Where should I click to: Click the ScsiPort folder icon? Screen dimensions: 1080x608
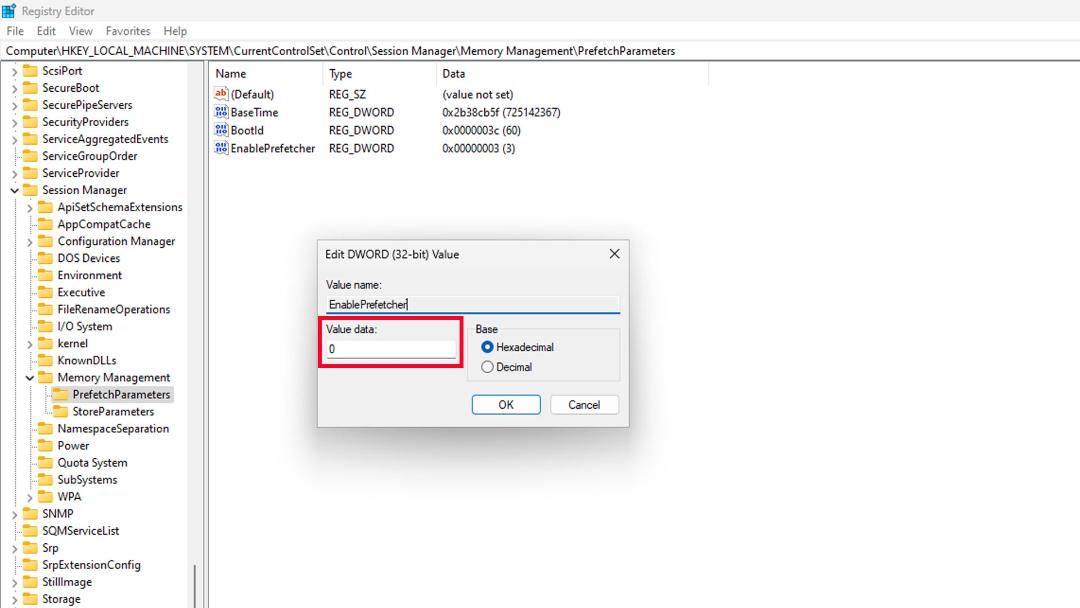[x=30, y=71]
